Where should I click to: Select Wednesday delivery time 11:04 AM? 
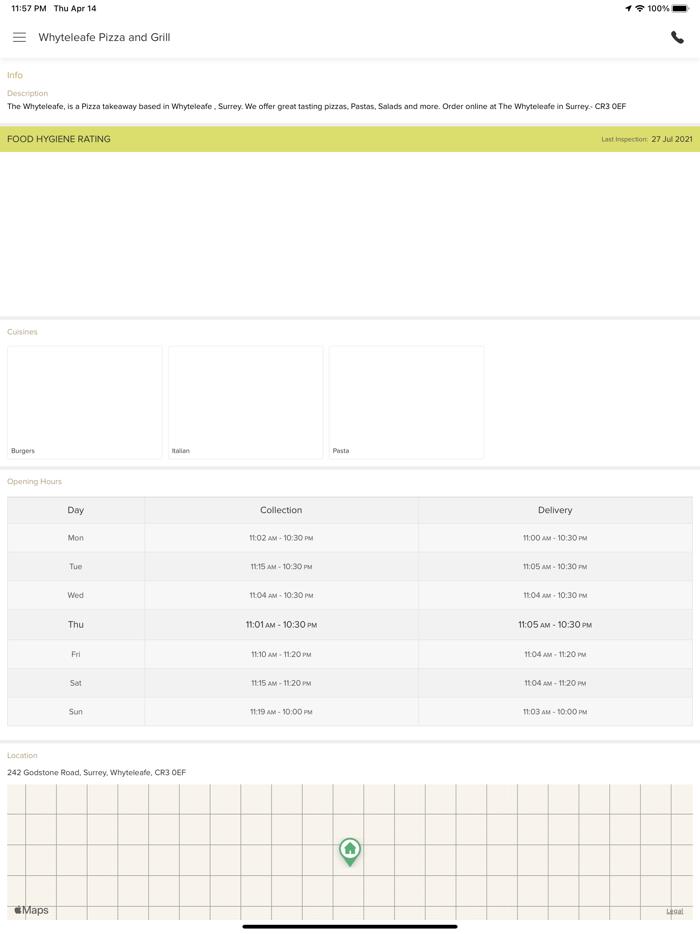(x=555, y=595)
